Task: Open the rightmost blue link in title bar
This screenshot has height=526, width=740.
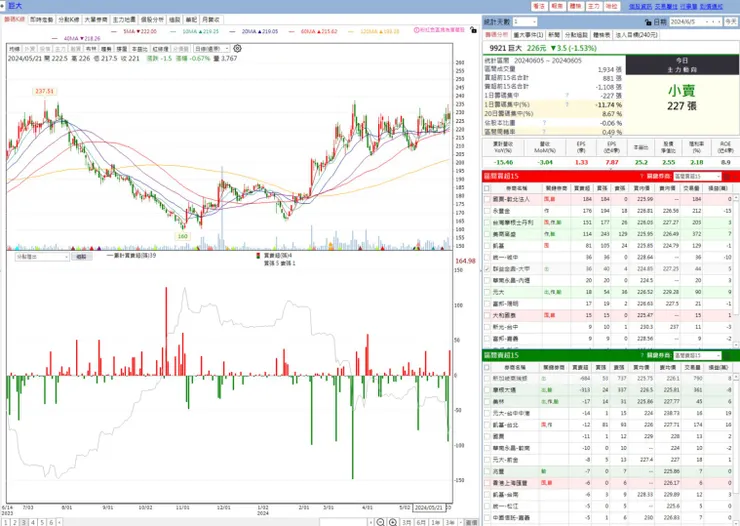Action: [x=711, y=6]
